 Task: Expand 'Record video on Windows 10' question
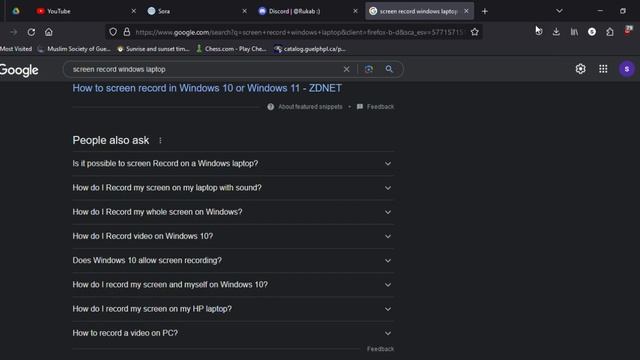click(x=233, y=236)
